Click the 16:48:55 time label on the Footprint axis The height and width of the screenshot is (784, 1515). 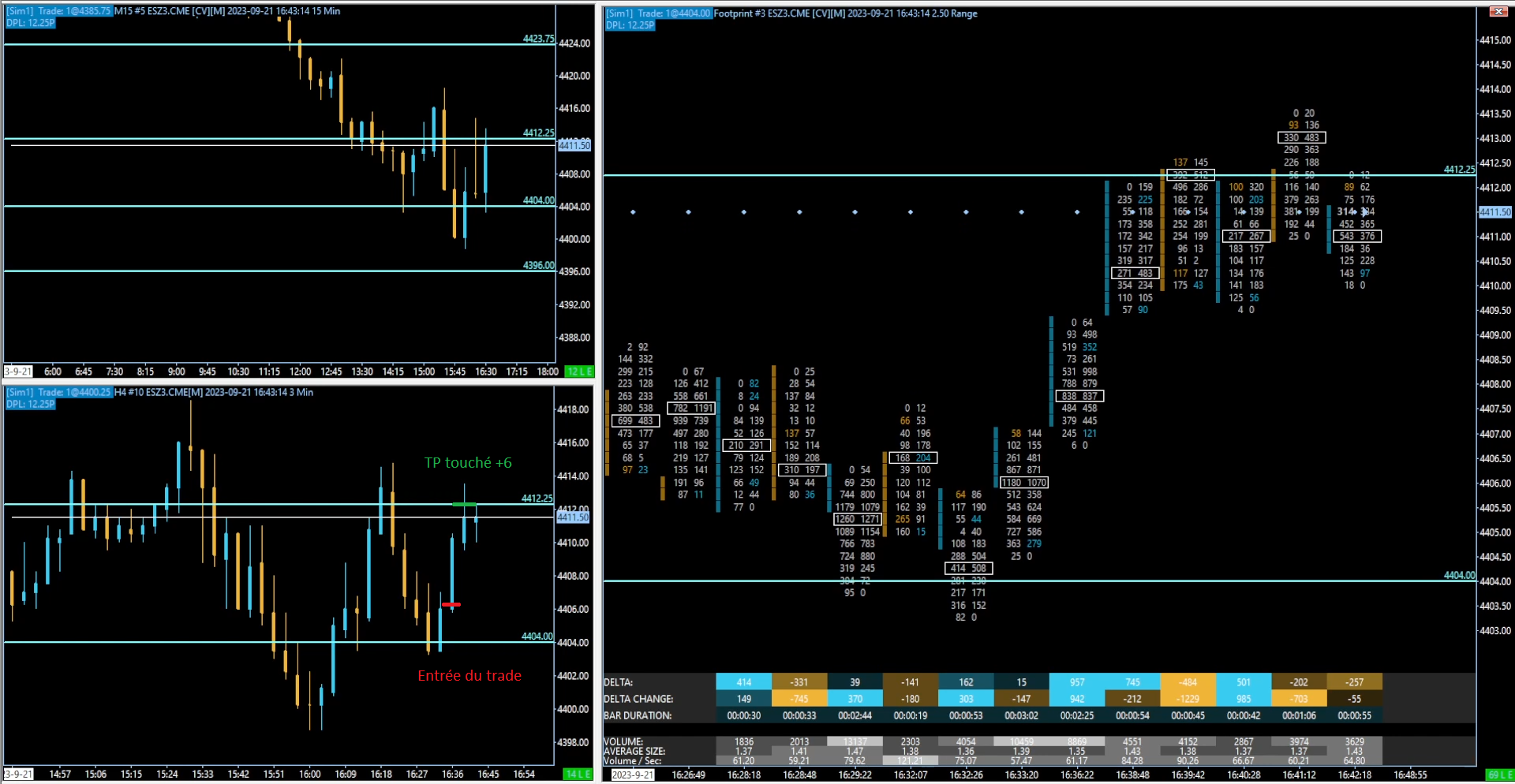point(1410,775)
